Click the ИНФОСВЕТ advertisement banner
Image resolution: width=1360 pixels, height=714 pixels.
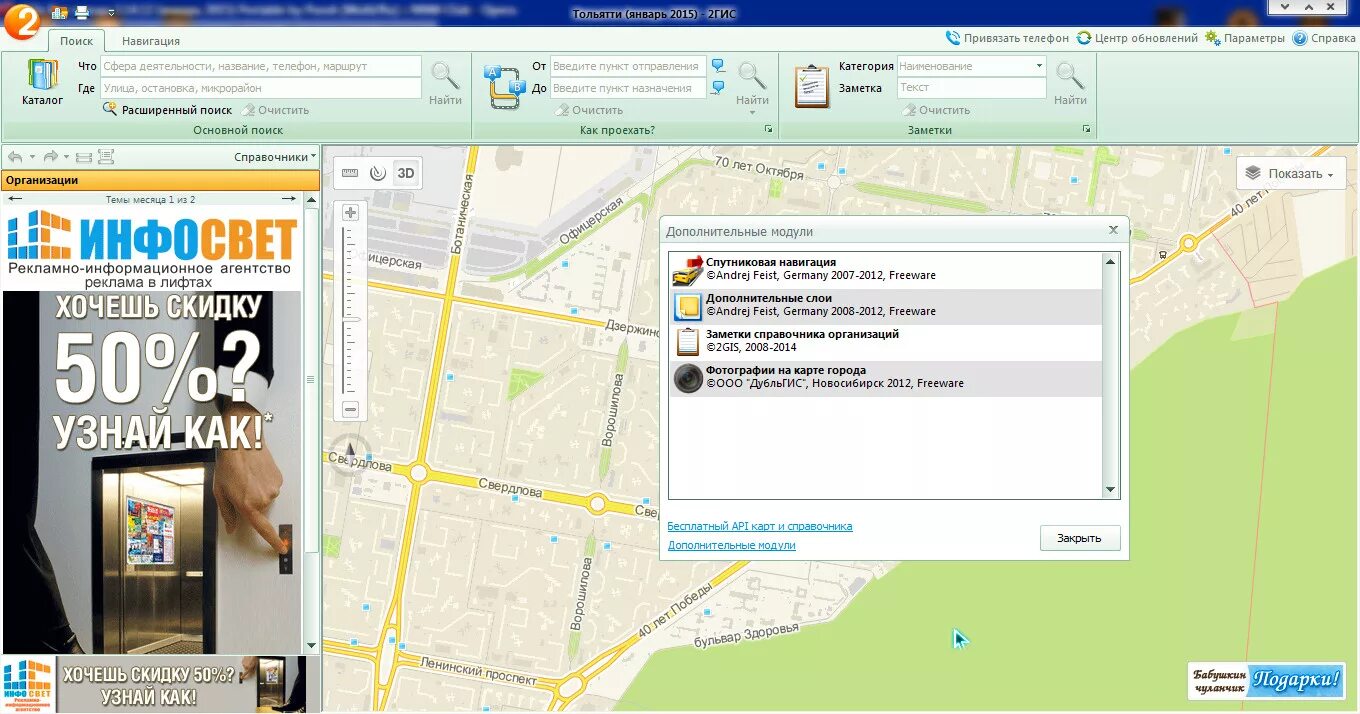(152, 431)
